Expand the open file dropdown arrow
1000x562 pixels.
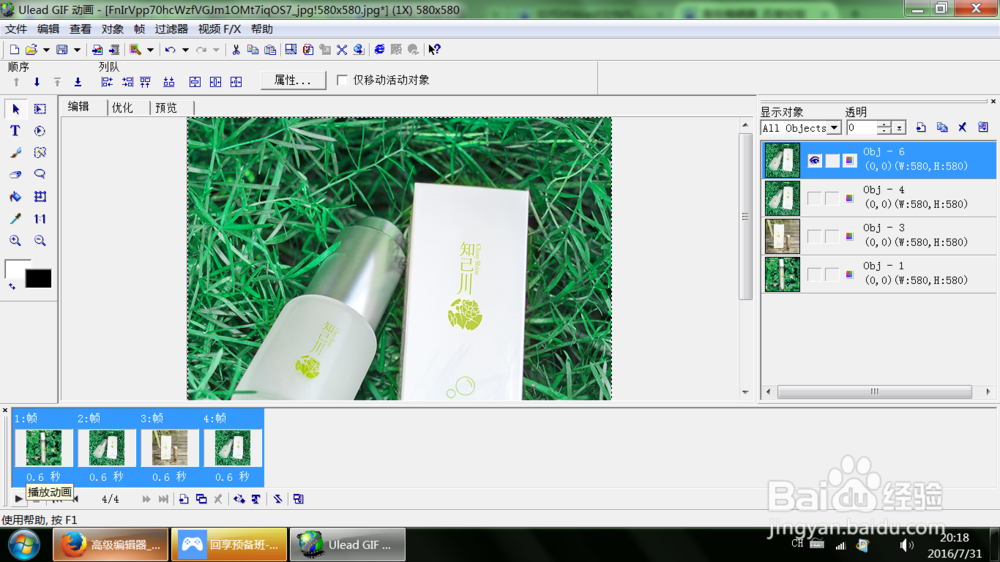pos(46,49)
